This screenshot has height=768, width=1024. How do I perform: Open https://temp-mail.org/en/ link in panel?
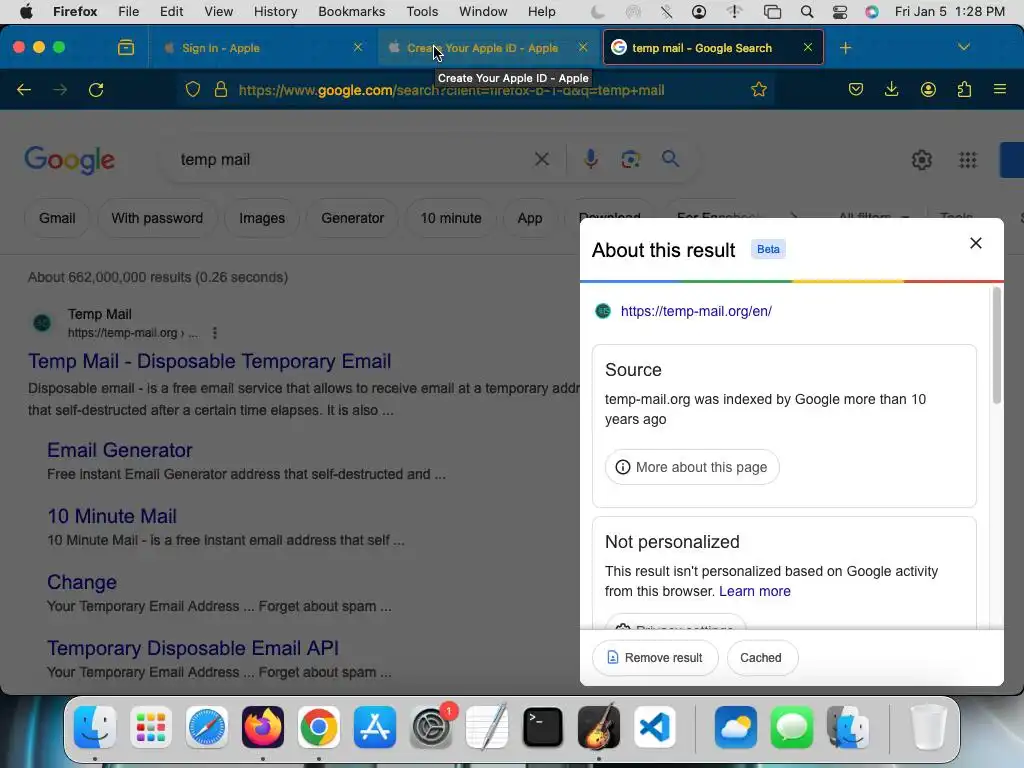pyautogui.click(x=696, y=312)
